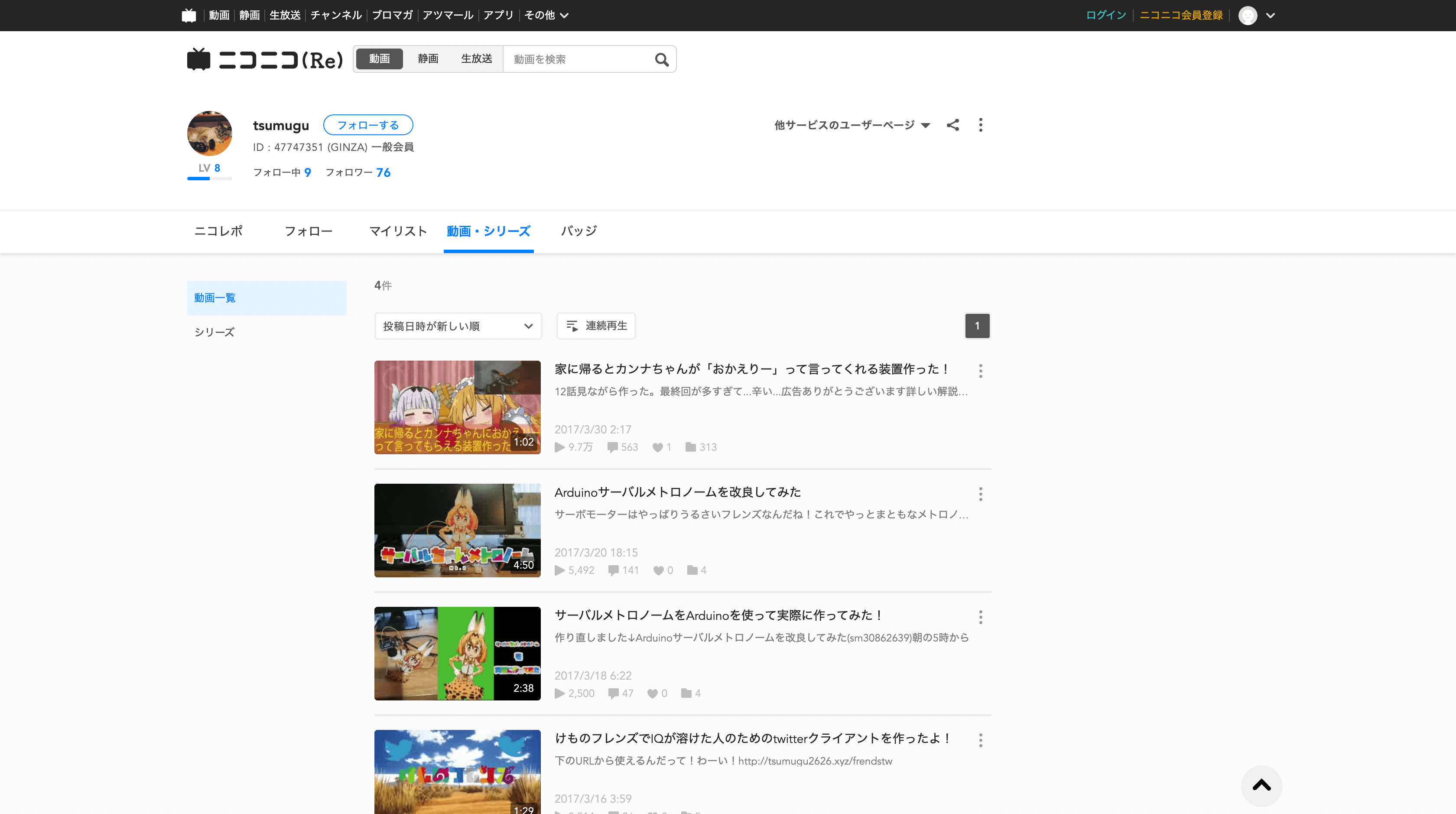Click the scroll-to-top arrow button
1456x814 pixels.
(x=1261, y=786)
